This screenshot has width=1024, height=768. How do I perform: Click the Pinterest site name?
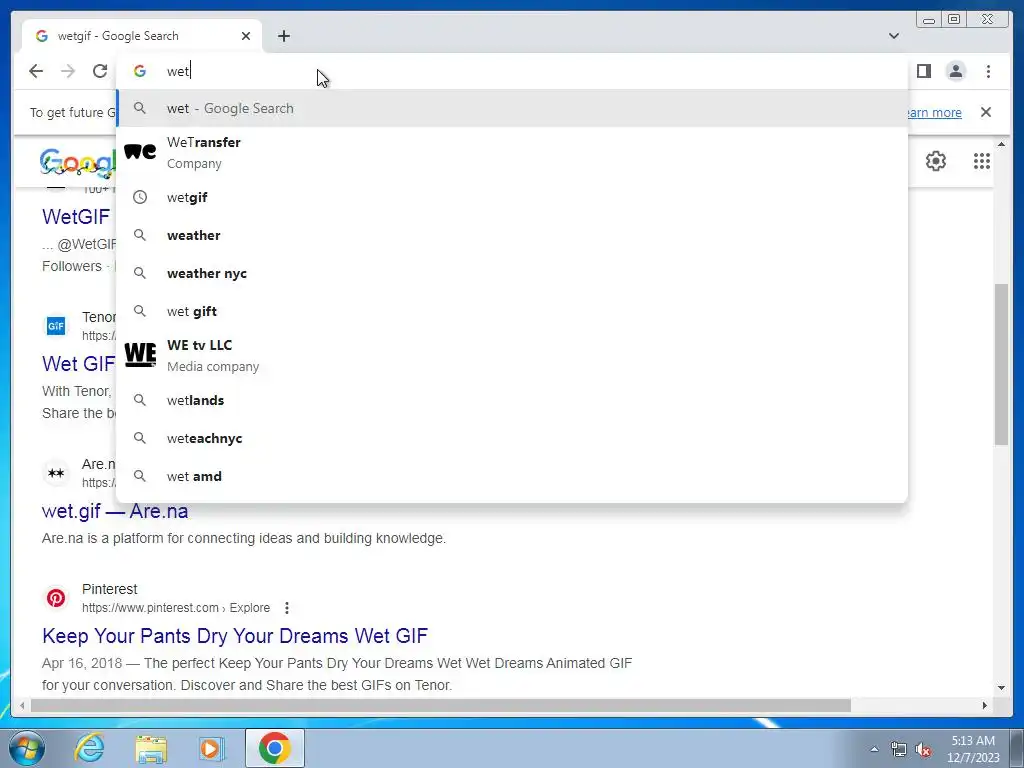(x=110, y=589)
